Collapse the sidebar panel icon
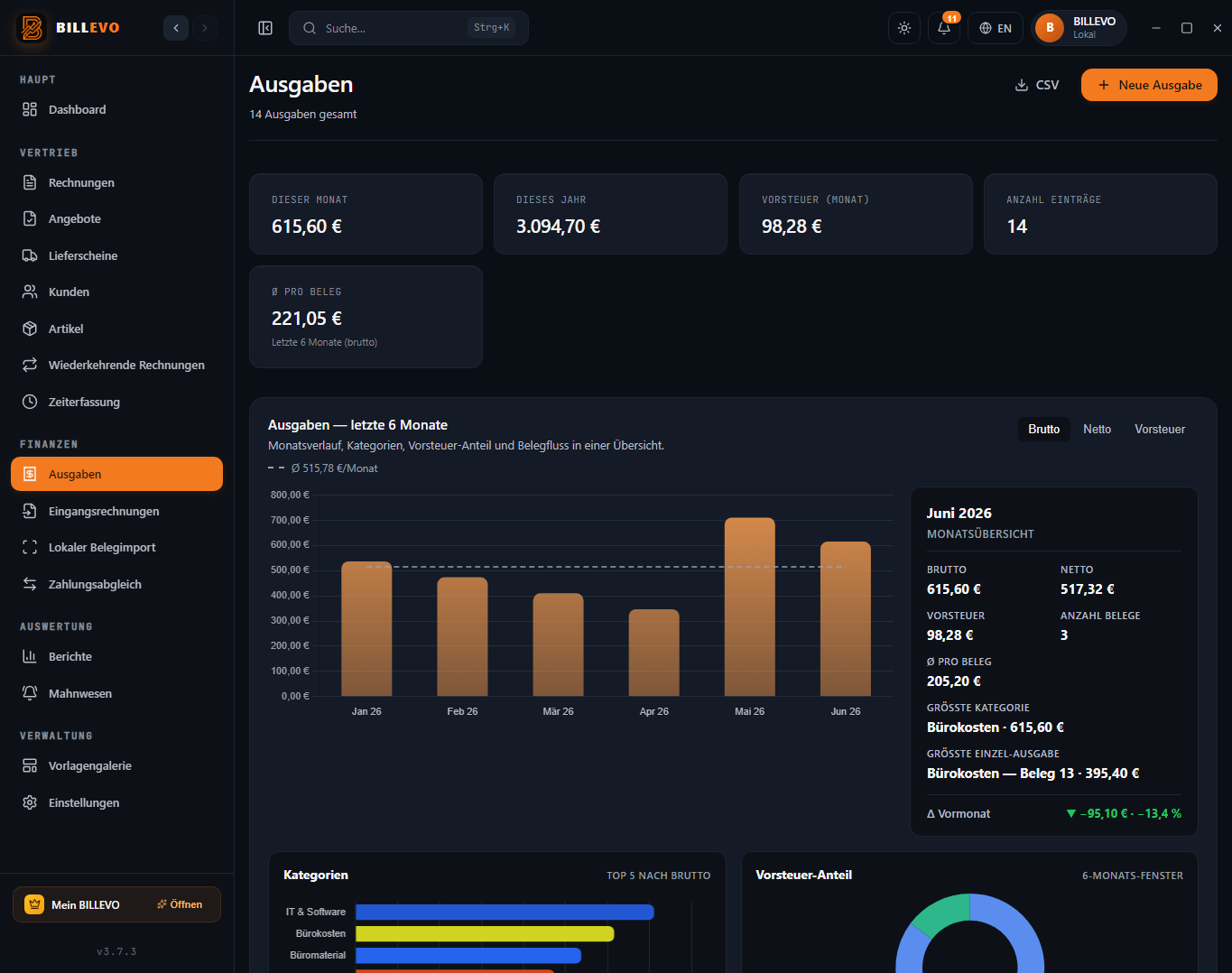The image size is (1232, 973). coord(265,28)
